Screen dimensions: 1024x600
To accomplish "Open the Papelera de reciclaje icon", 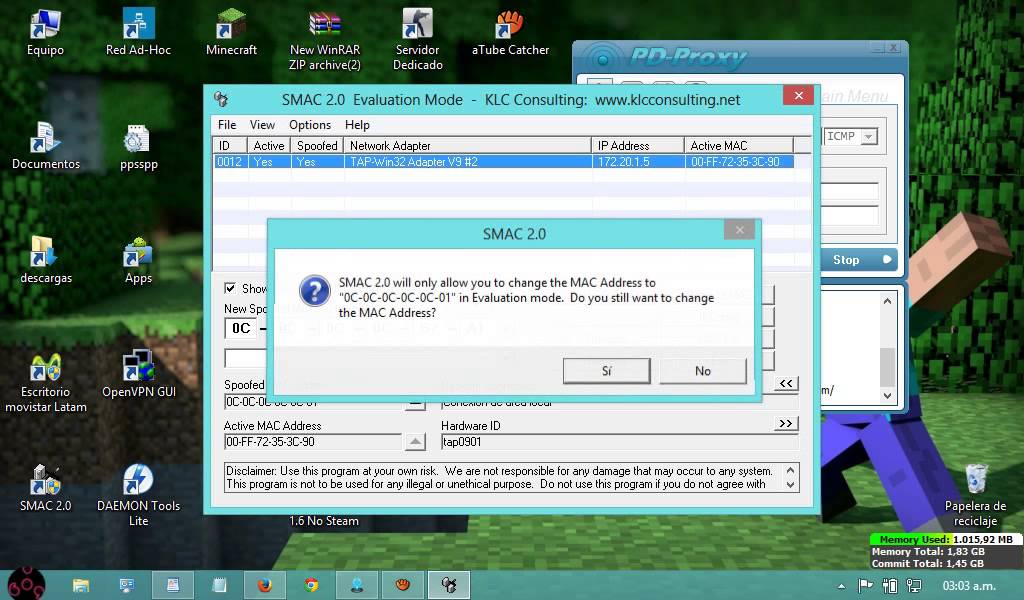I will [x=975, y=496].
